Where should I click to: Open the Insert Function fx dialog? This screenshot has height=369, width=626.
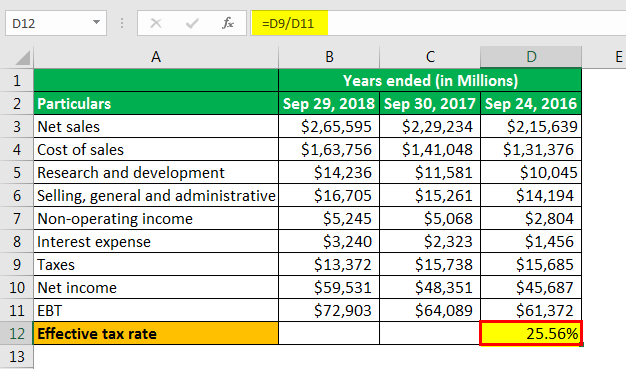click(x=228, y=23)
